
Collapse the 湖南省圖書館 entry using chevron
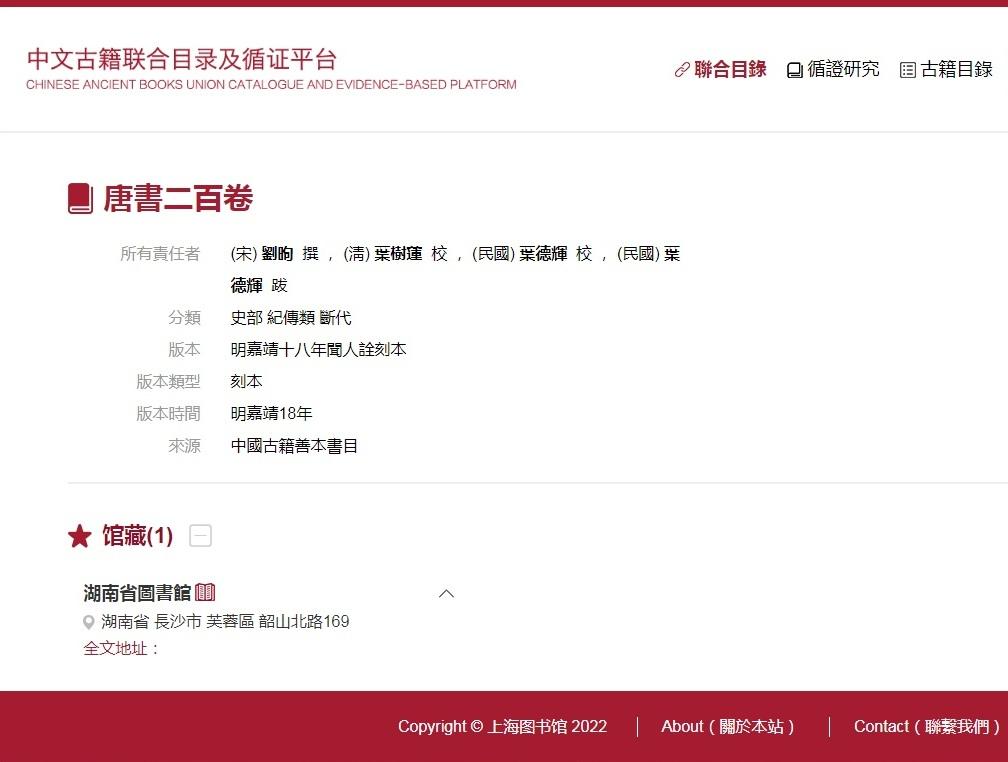[x=447, y=593]
